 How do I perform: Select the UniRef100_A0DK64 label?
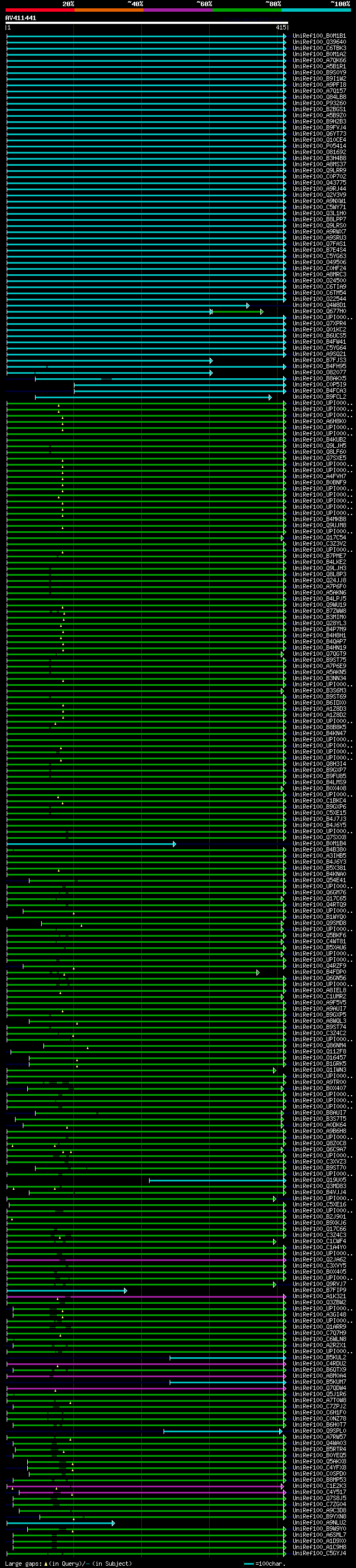[319, 1125]
